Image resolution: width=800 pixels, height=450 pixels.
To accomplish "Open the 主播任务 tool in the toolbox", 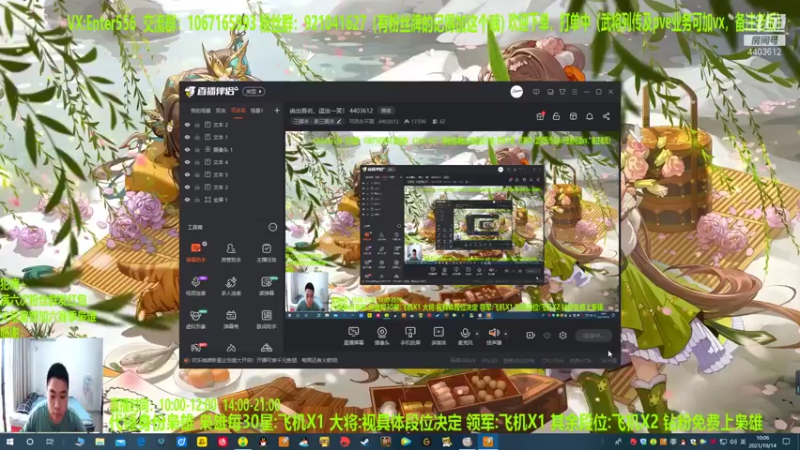I will coord(266,253).
